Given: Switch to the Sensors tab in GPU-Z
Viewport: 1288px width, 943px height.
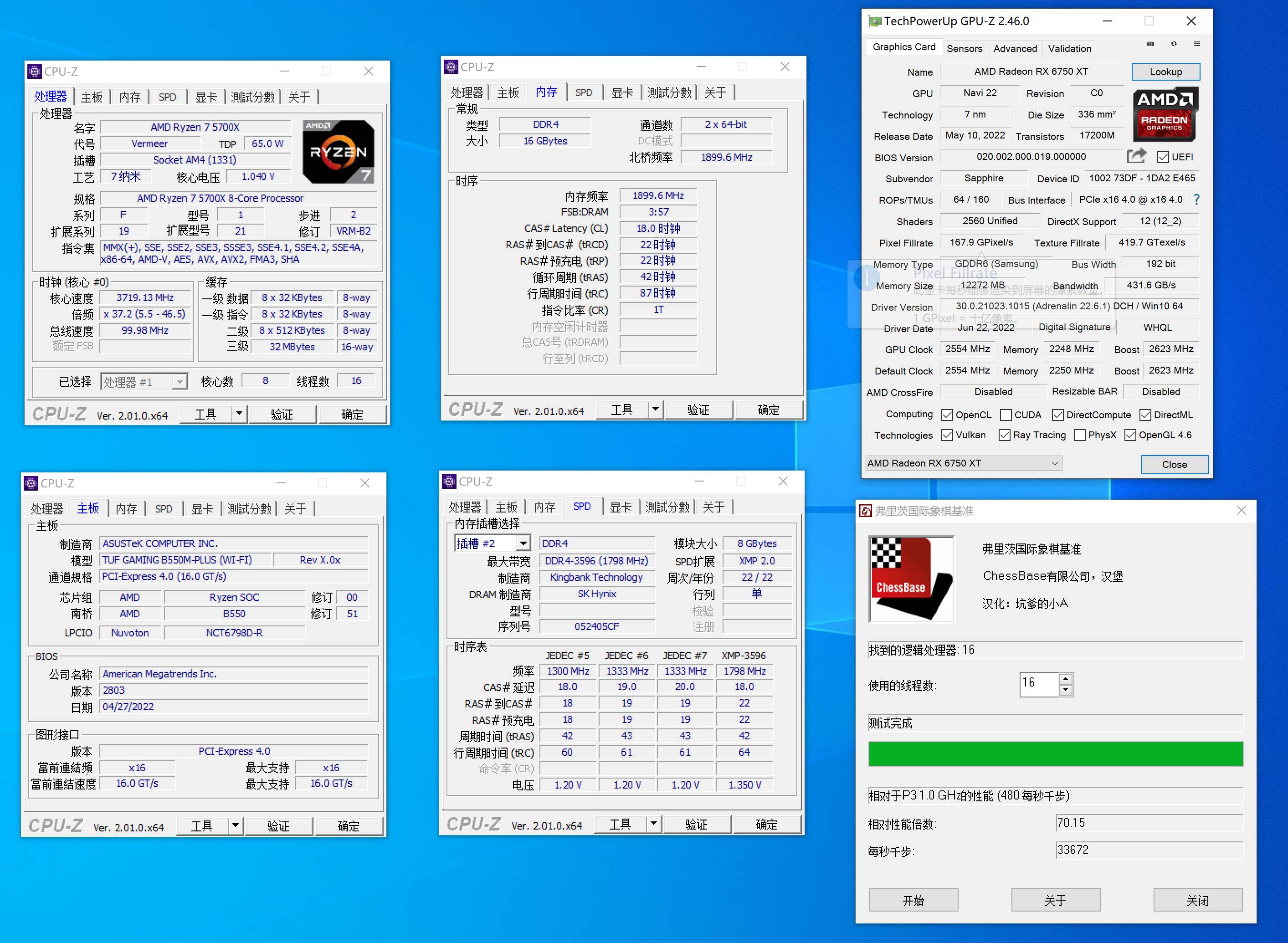Looking at the screenshot, I should click(x=964, y=48).
